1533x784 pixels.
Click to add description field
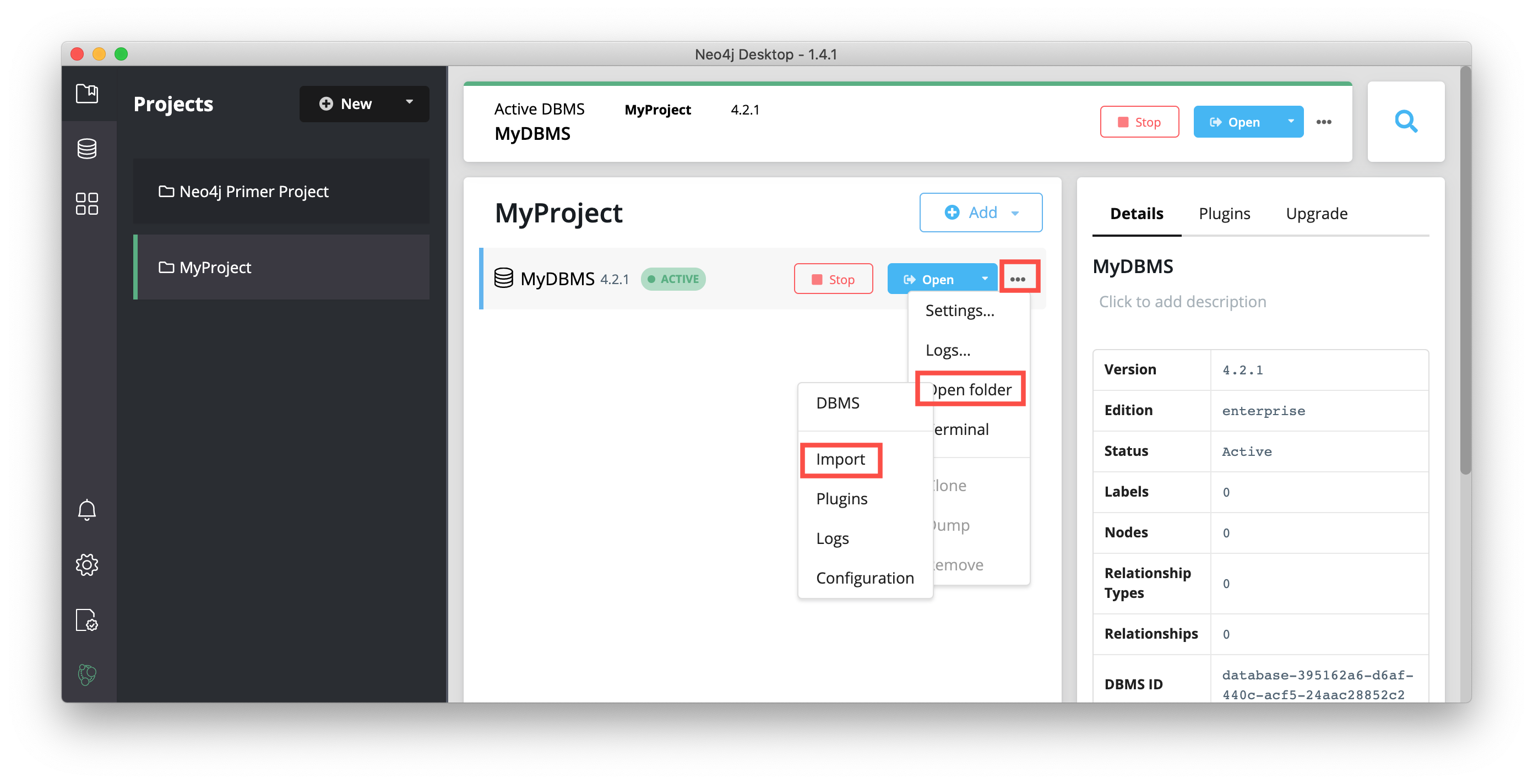click(1182, 302)
